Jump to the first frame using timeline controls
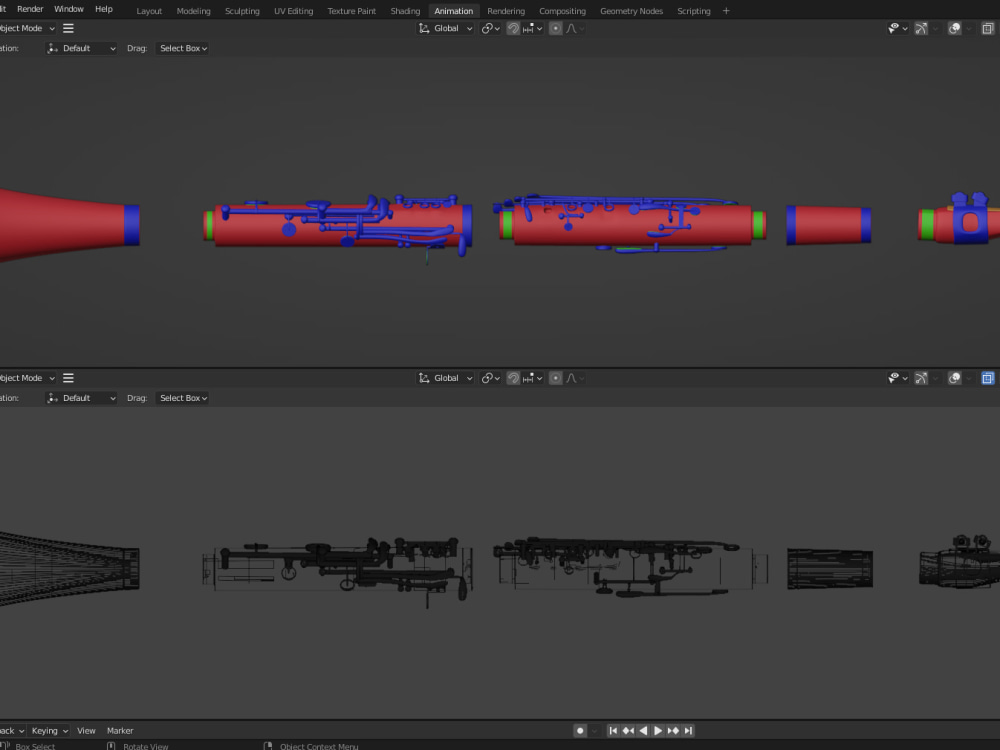This screenshot has height=750, width=1000. 613,730
